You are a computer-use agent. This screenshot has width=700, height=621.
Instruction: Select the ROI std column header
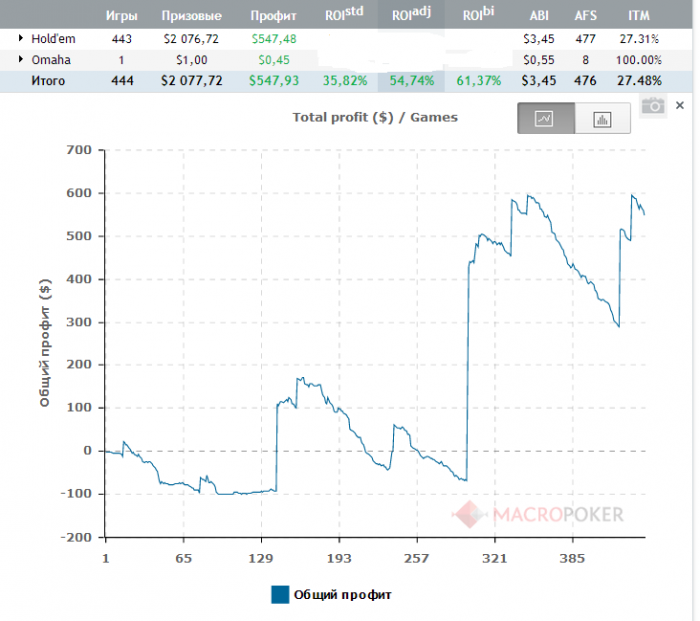pyautogui.click(x=344, y=14)
